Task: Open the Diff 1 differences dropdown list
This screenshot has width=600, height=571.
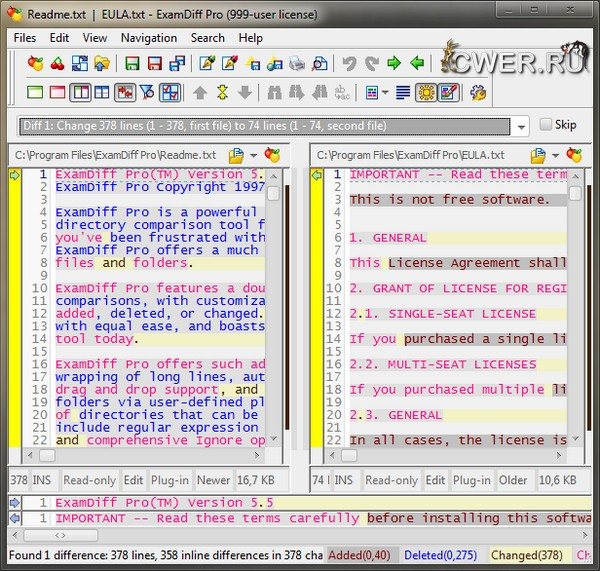Action: pyautogui.click(x=521, y=127)
